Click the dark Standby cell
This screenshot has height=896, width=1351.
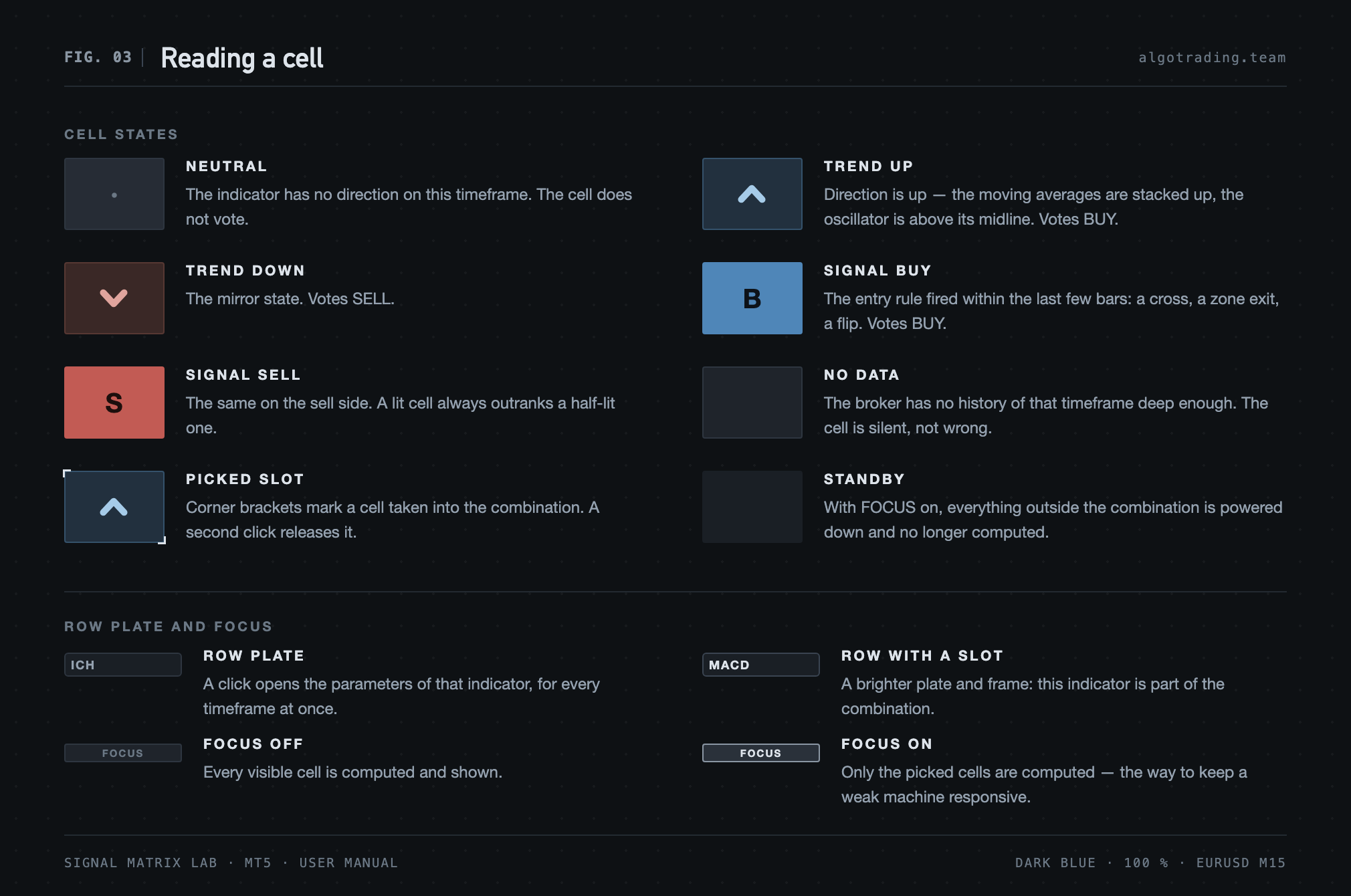(752, 507)
